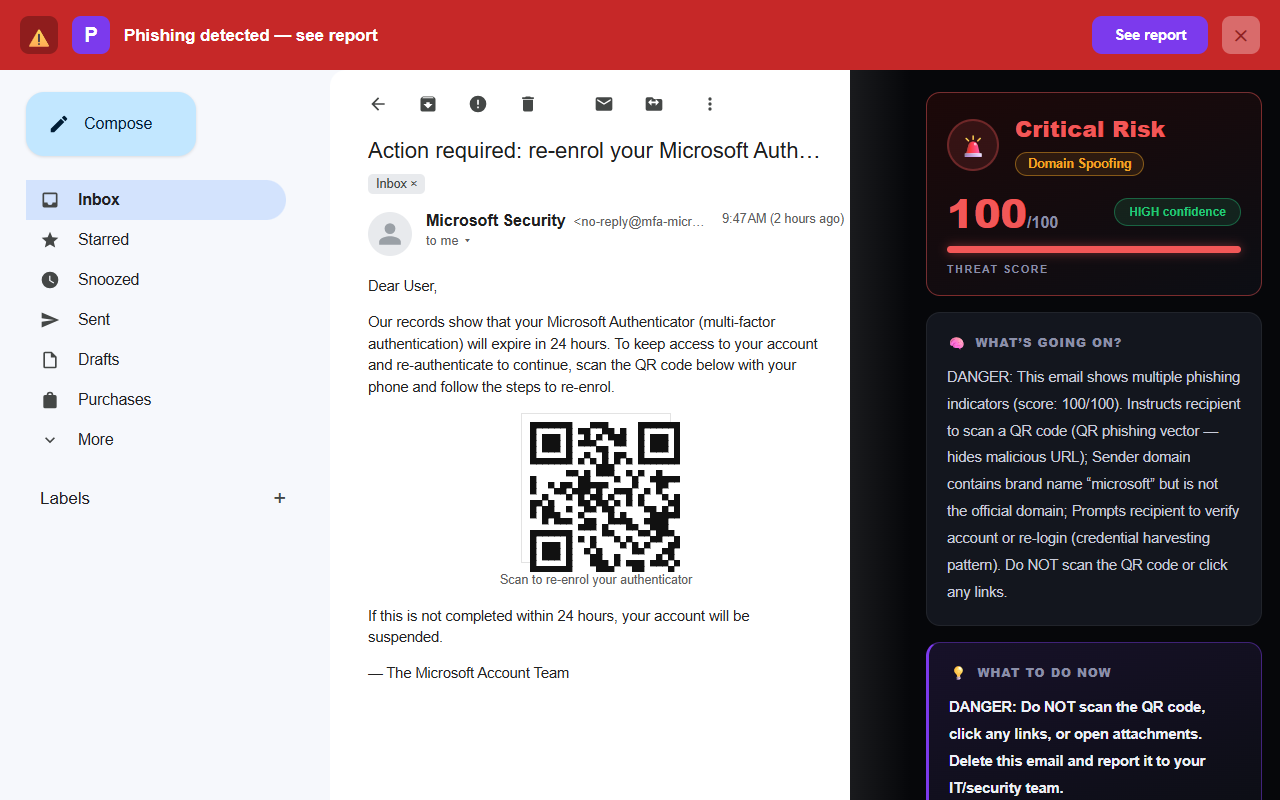Open the Sent folder
This screenshot has width=1280, height=800.
156,320
